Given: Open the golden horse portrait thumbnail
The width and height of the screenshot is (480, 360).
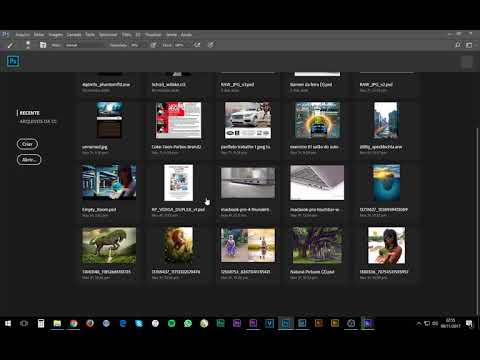Looking at the screenshot, I should click(178, 245).
